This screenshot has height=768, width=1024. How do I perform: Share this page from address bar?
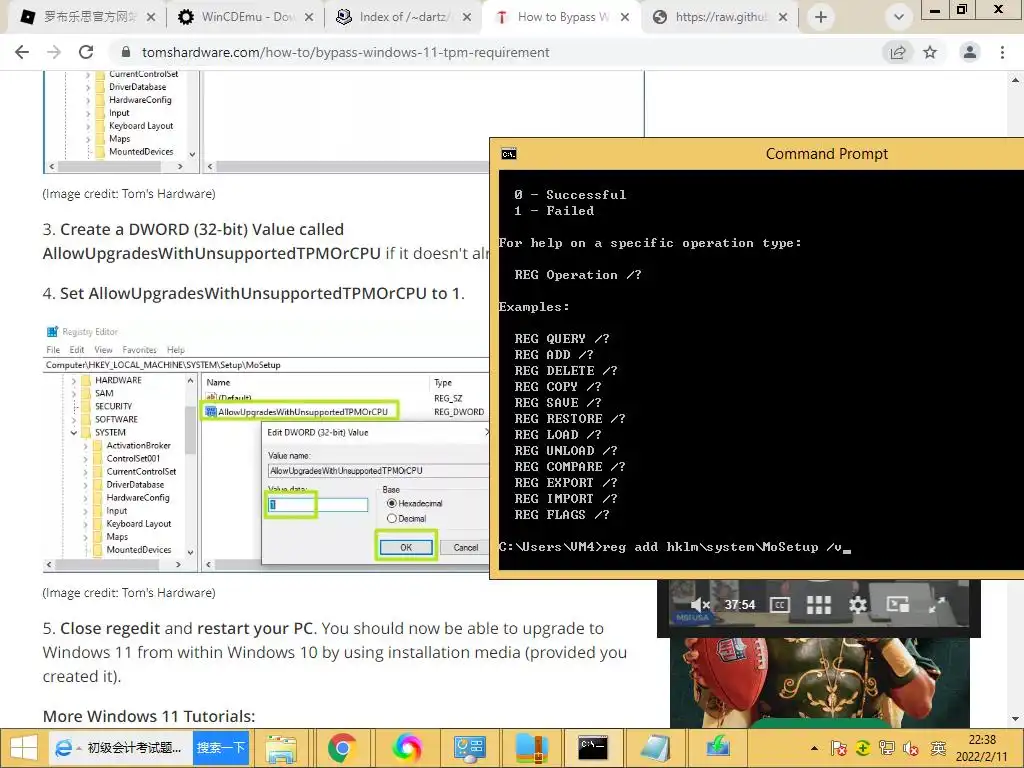898,52
